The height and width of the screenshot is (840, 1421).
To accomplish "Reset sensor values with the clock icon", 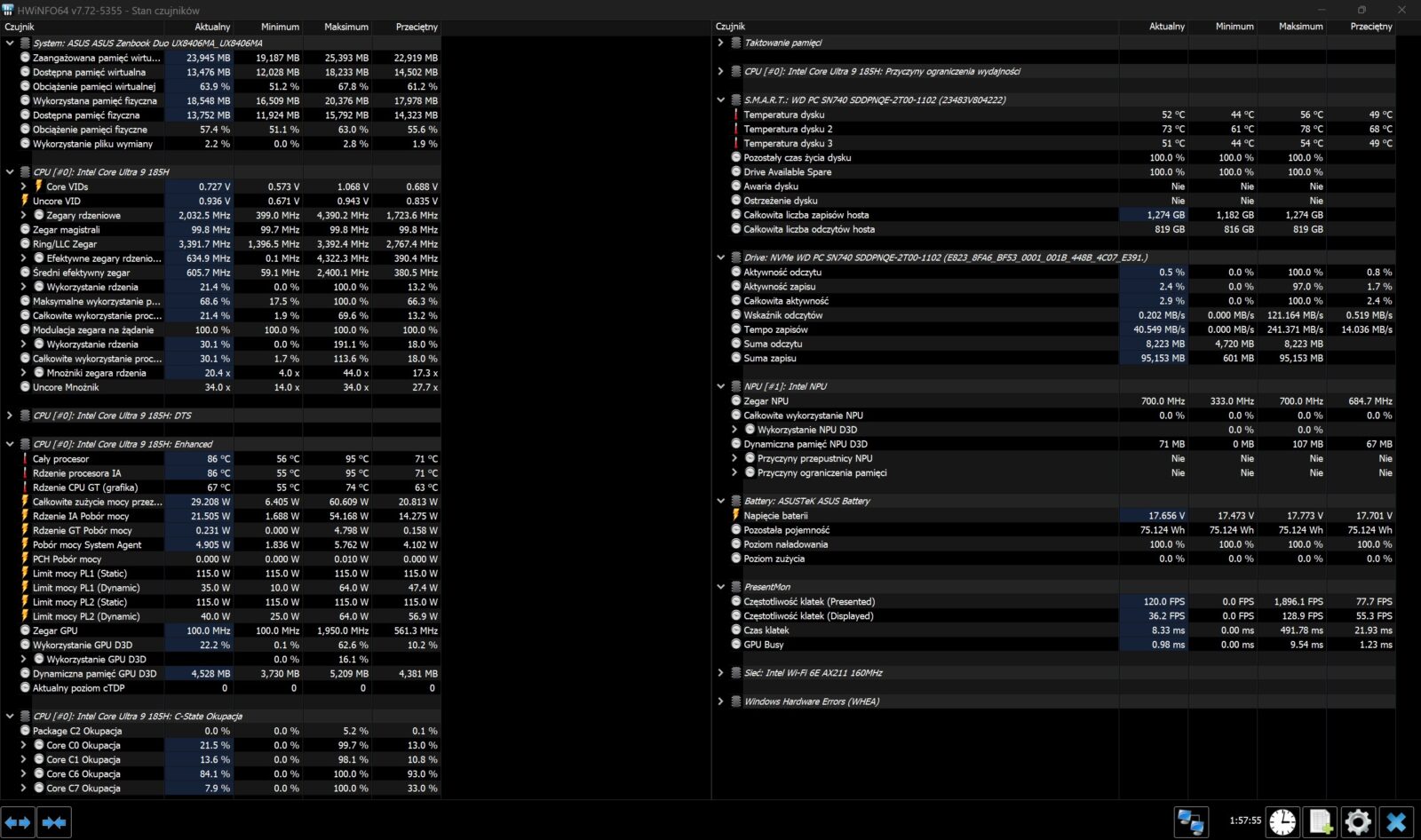I will pyautogui.click(x=1282, y=822).
